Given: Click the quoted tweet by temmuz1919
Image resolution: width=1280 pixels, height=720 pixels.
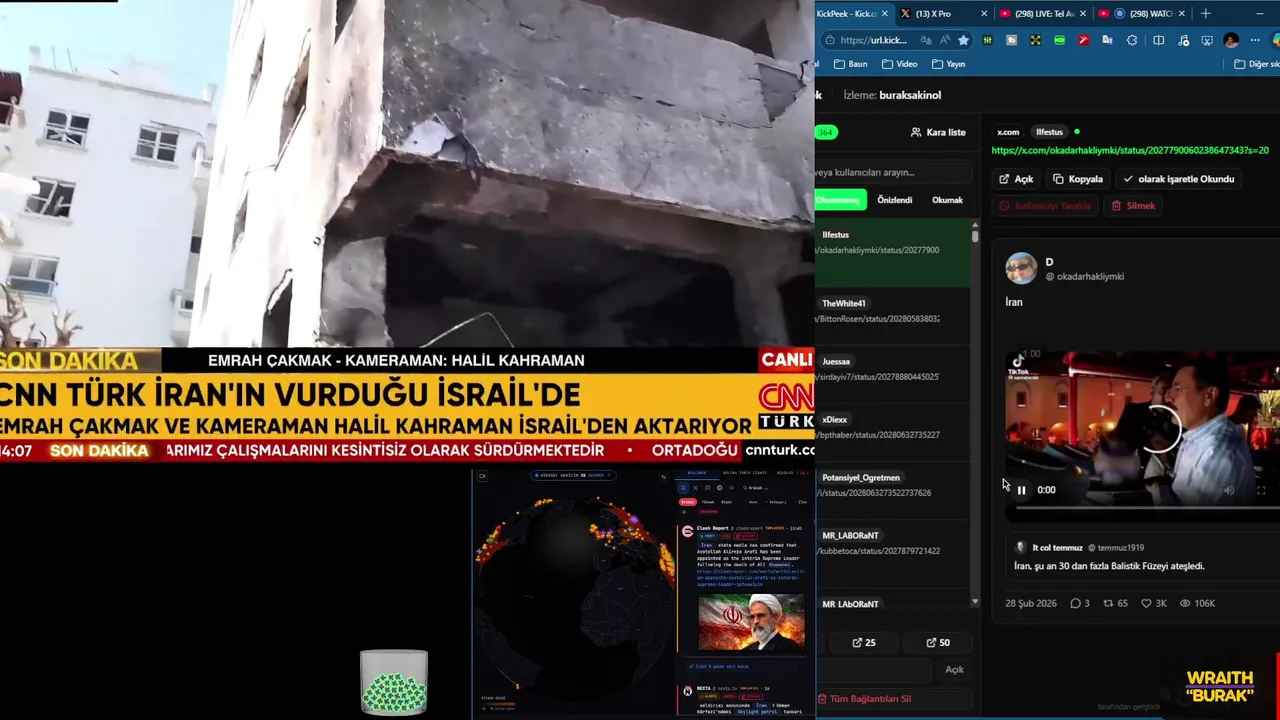Looking at the screenshot, I should [x=1142, y=556].
